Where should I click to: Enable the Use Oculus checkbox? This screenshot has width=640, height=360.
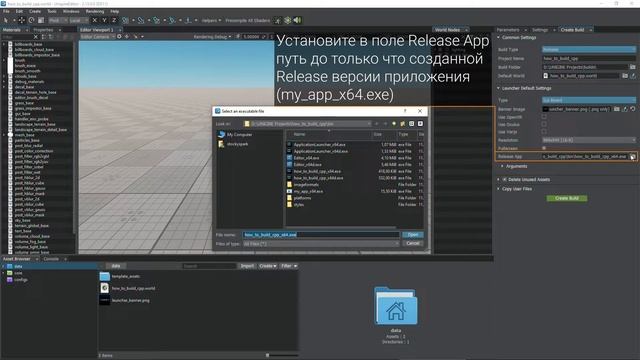click(544, 124)
